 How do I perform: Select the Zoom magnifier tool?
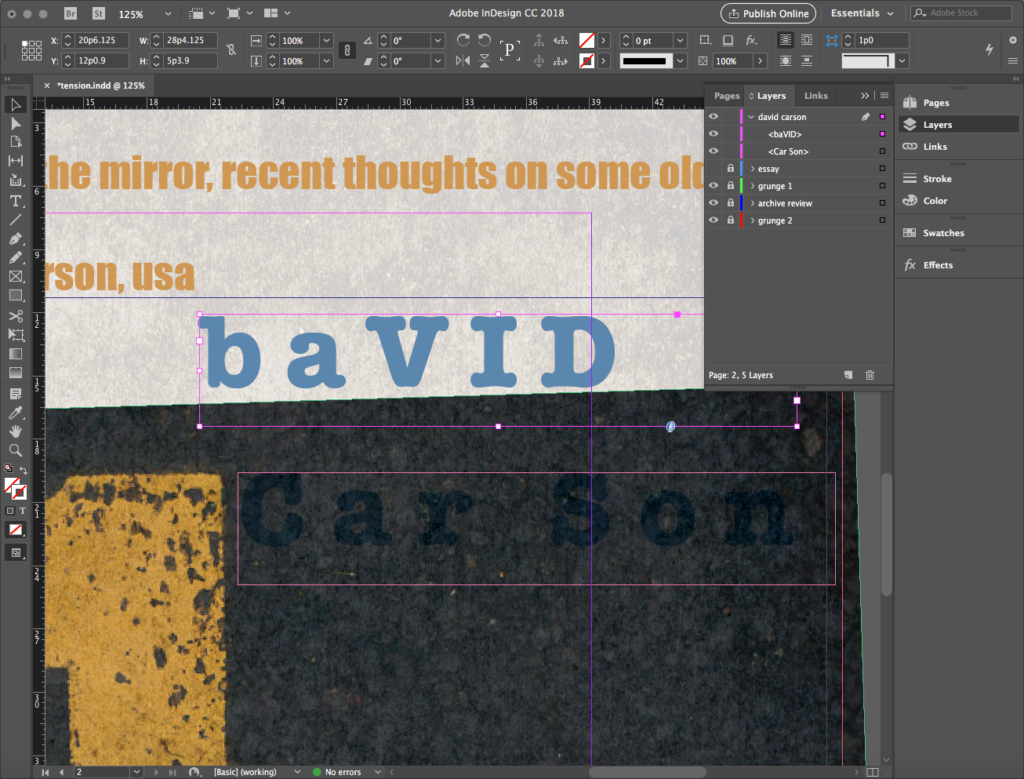(16, 450)
